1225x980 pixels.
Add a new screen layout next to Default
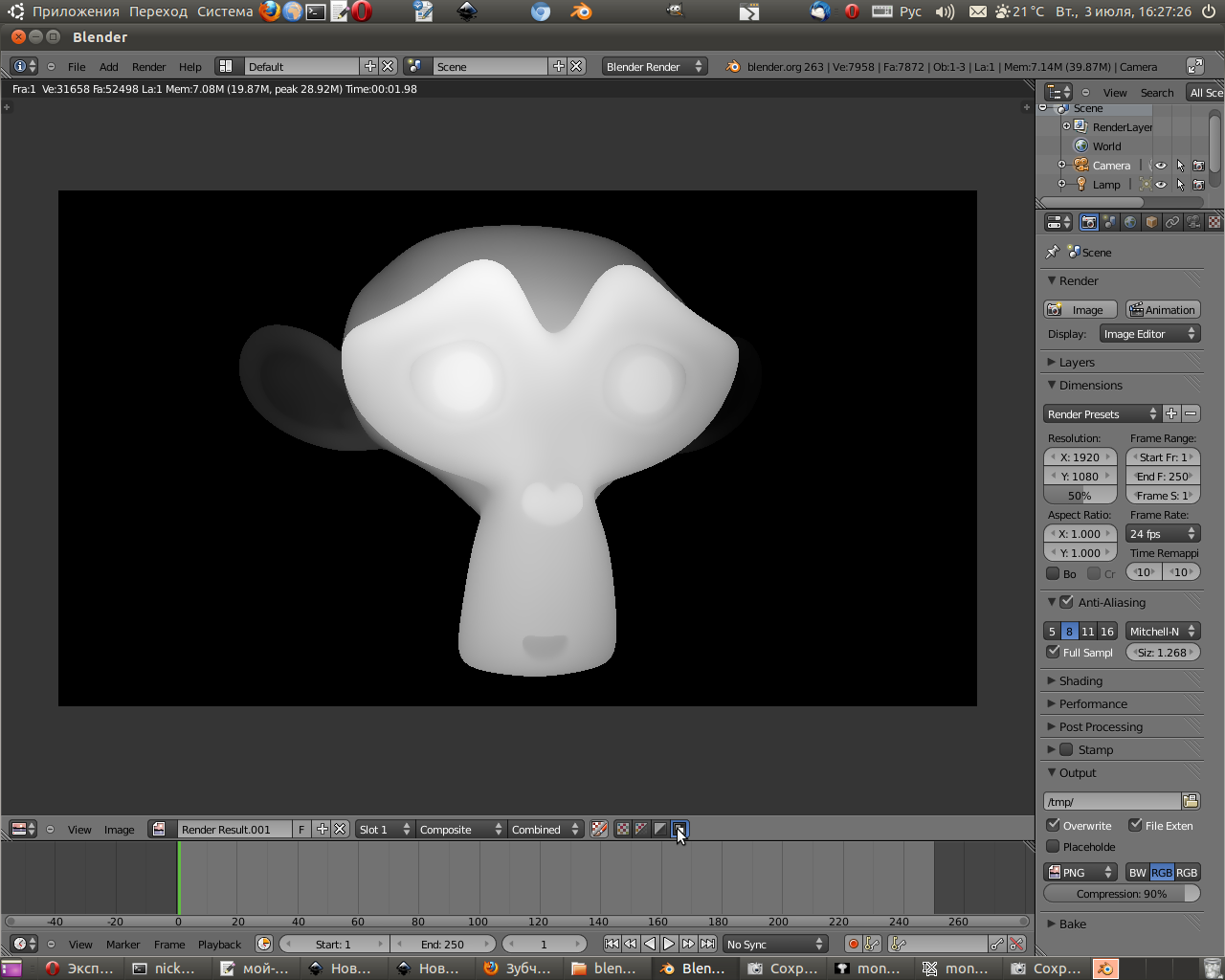pyautogui.click(x=370, y=66)
